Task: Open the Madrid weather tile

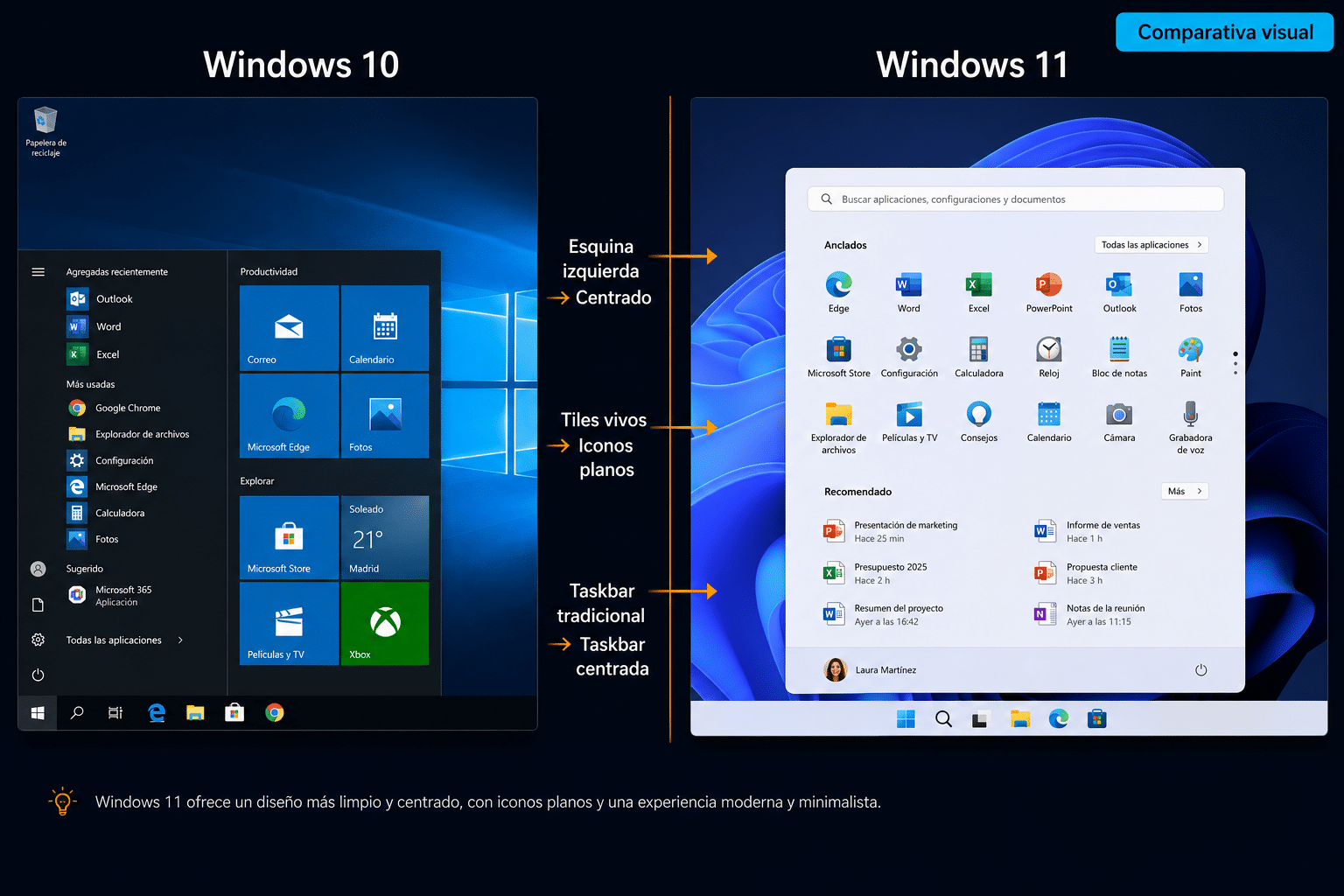Action: coord(385,537)
